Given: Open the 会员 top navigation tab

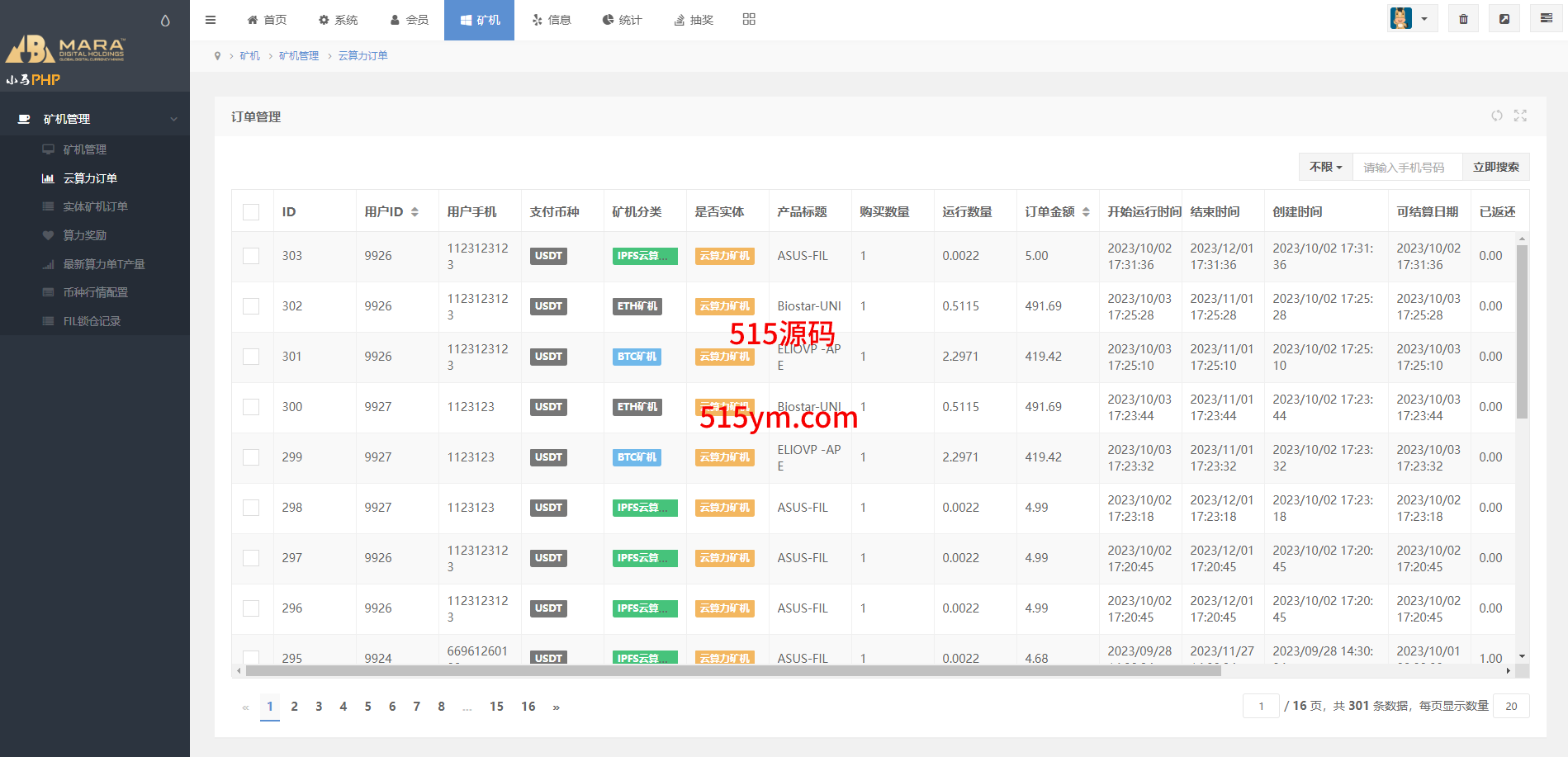Looking at the screenshot, I should (x=410, y=20).
